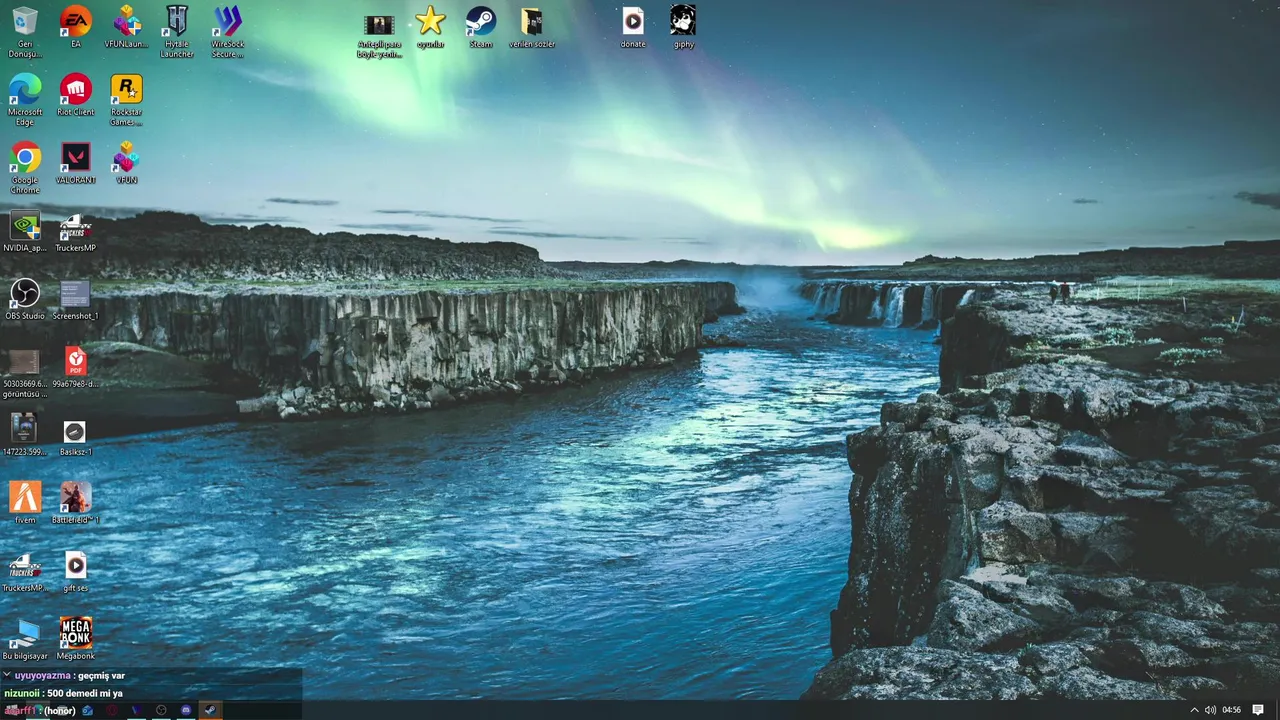Image resolution: width=1280 pixels, height=720 pixels.
Task: Click the Discord icon in the taskbar
Action: [185, 710]
